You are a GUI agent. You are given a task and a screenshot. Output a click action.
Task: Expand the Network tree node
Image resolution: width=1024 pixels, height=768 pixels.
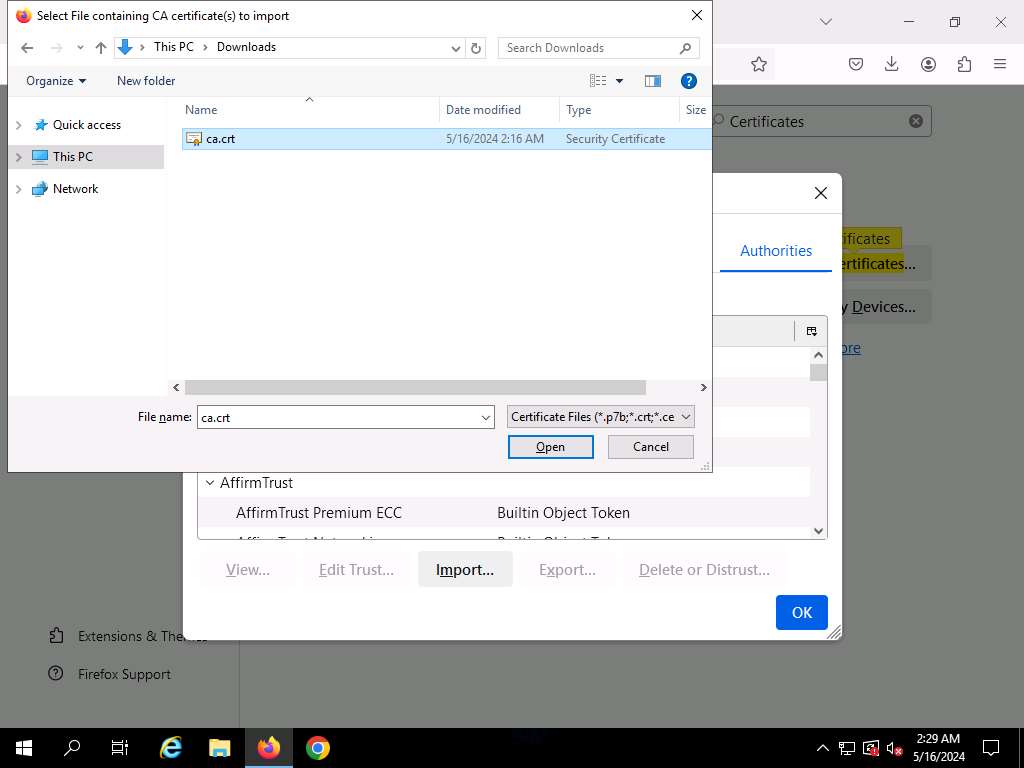pyautogui.click(x=19, y=189)
